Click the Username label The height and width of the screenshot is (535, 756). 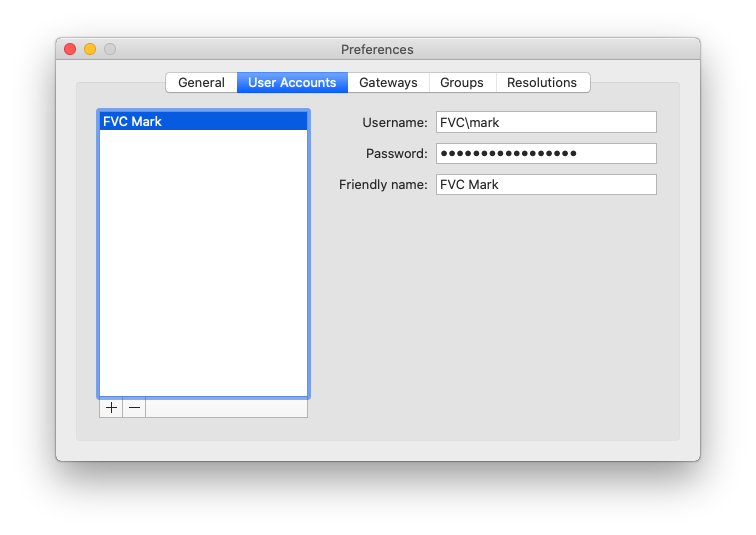(x=394, y=122)
